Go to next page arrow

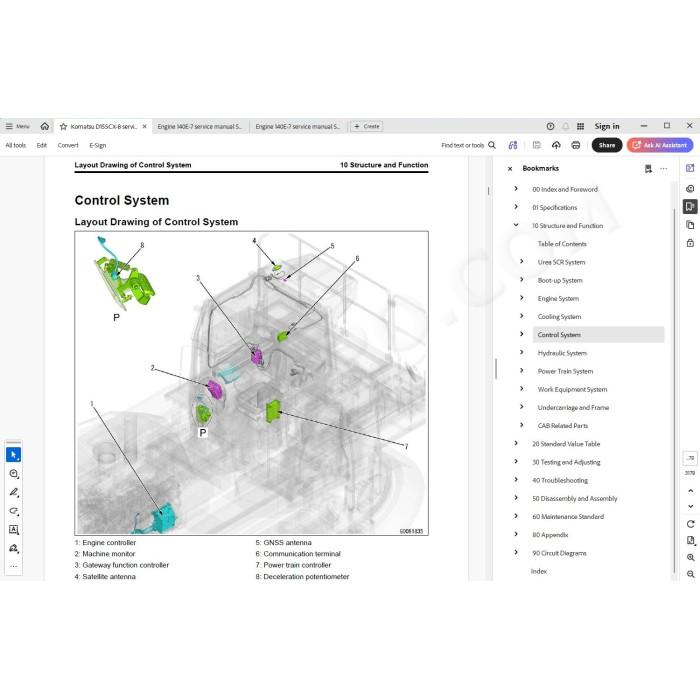[691, 506]
